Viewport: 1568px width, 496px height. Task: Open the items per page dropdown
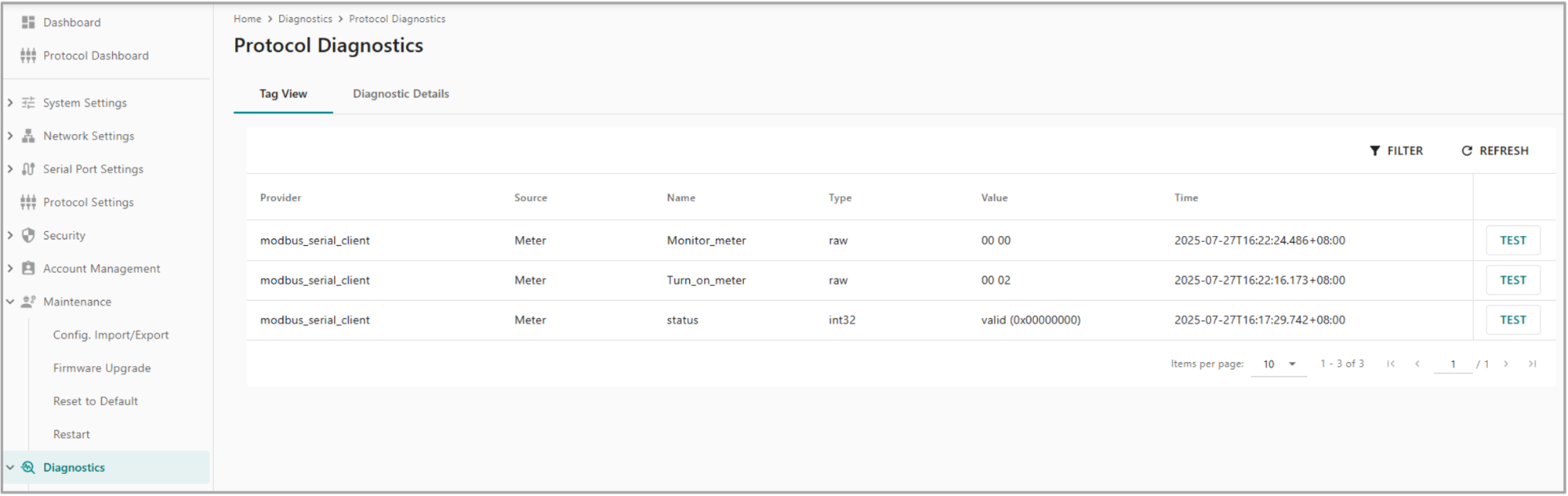click(1279, 364)
